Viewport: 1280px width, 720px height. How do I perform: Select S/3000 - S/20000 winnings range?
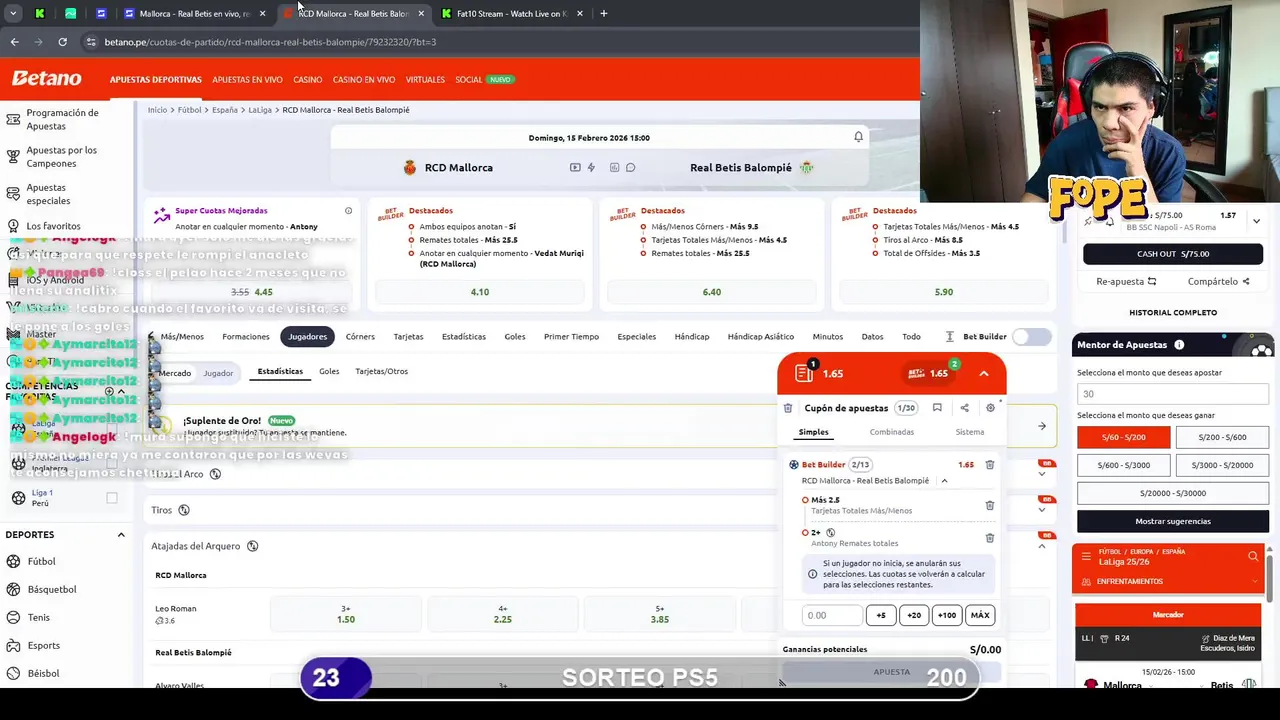(x=1222, y=465)
